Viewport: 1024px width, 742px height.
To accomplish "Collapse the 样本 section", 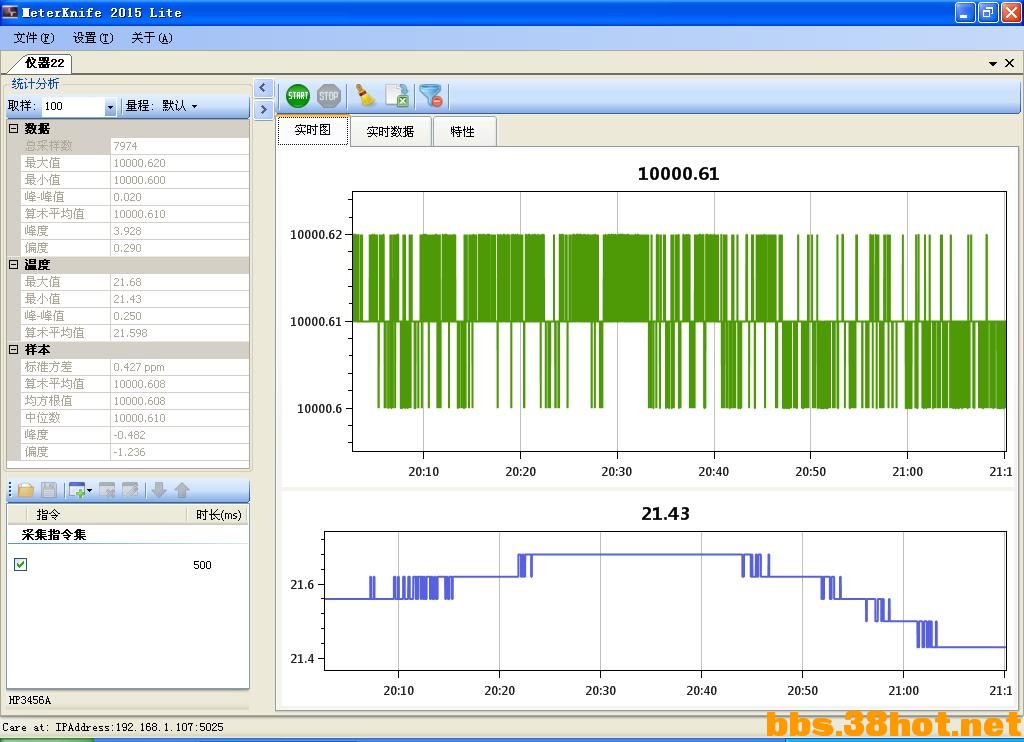I will (13, 349).
